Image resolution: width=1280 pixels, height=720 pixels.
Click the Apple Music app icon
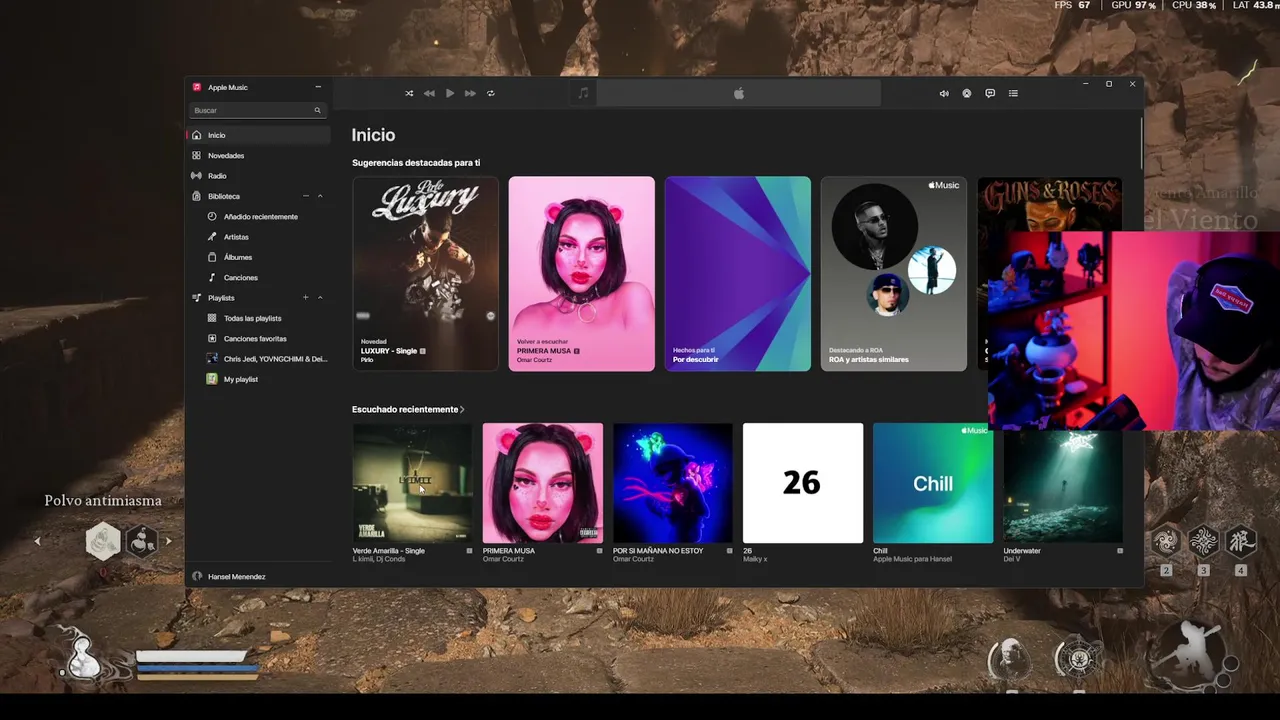tap(197, 87)
